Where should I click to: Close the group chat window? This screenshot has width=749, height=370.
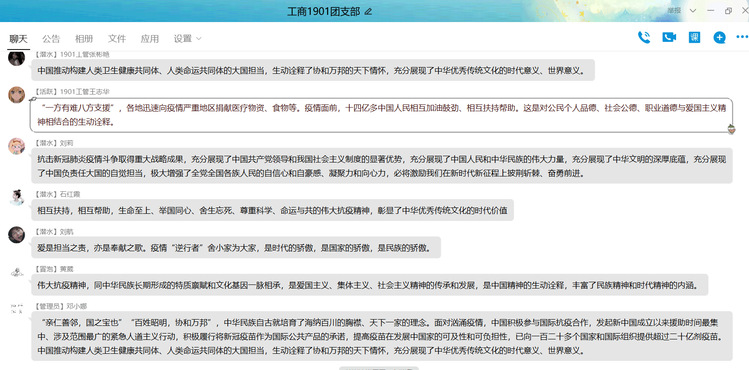(745, 11)
